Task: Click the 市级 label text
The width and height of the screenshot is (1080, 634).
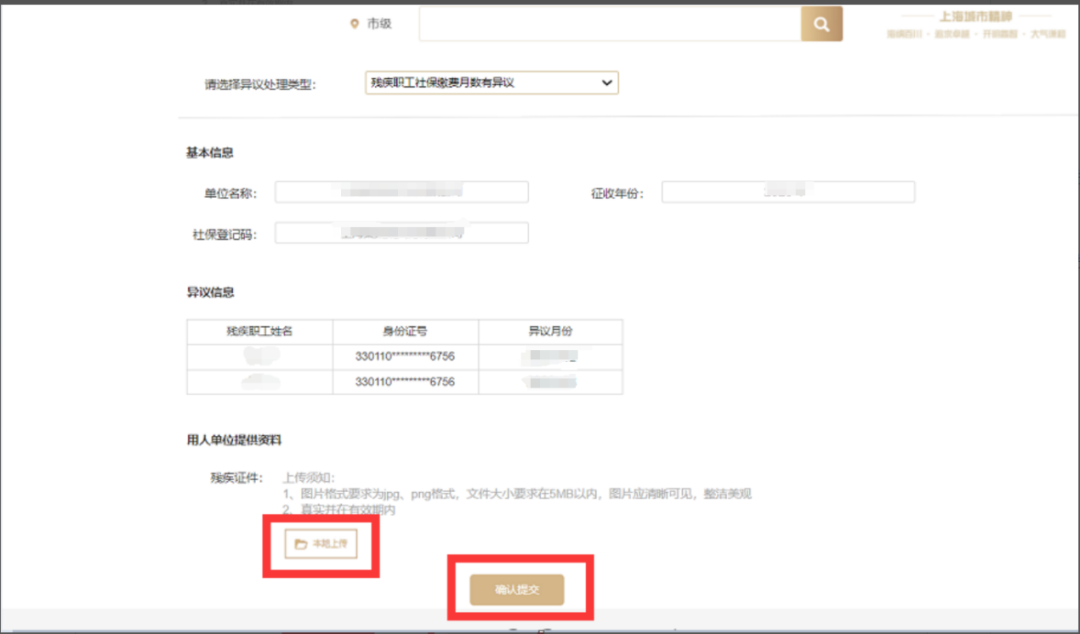Action: (x=379, y=24)
